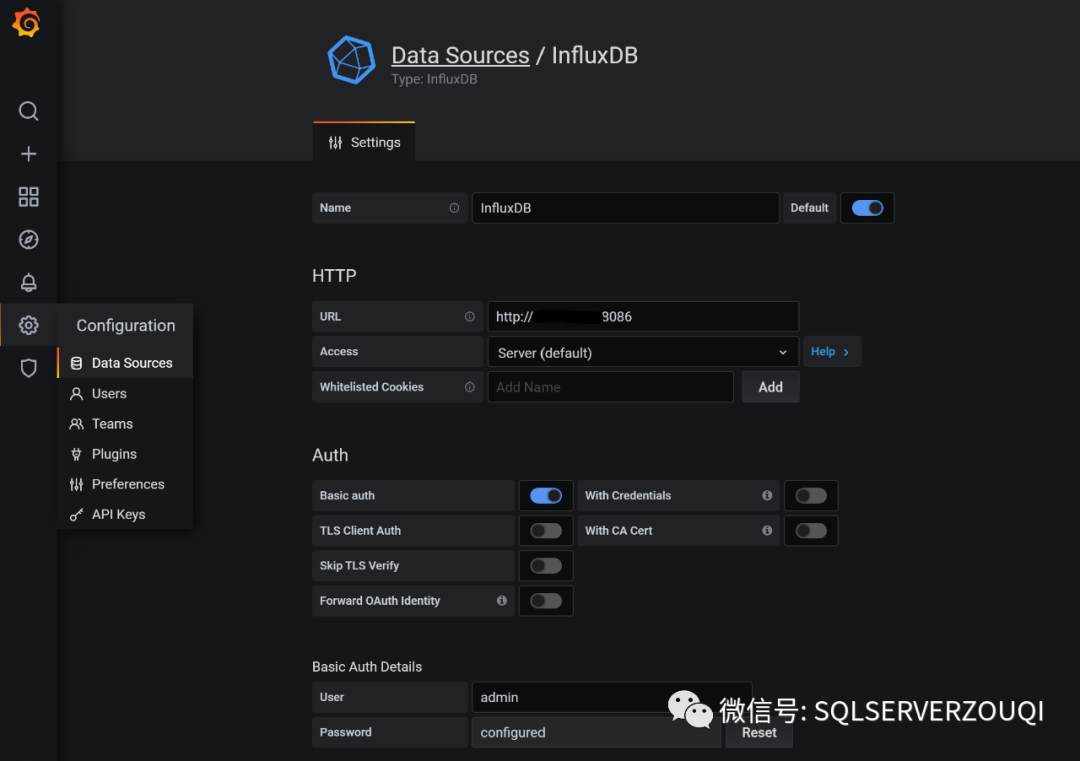
Task: Select the Settings tab
Action: click(x=364, y=143)
